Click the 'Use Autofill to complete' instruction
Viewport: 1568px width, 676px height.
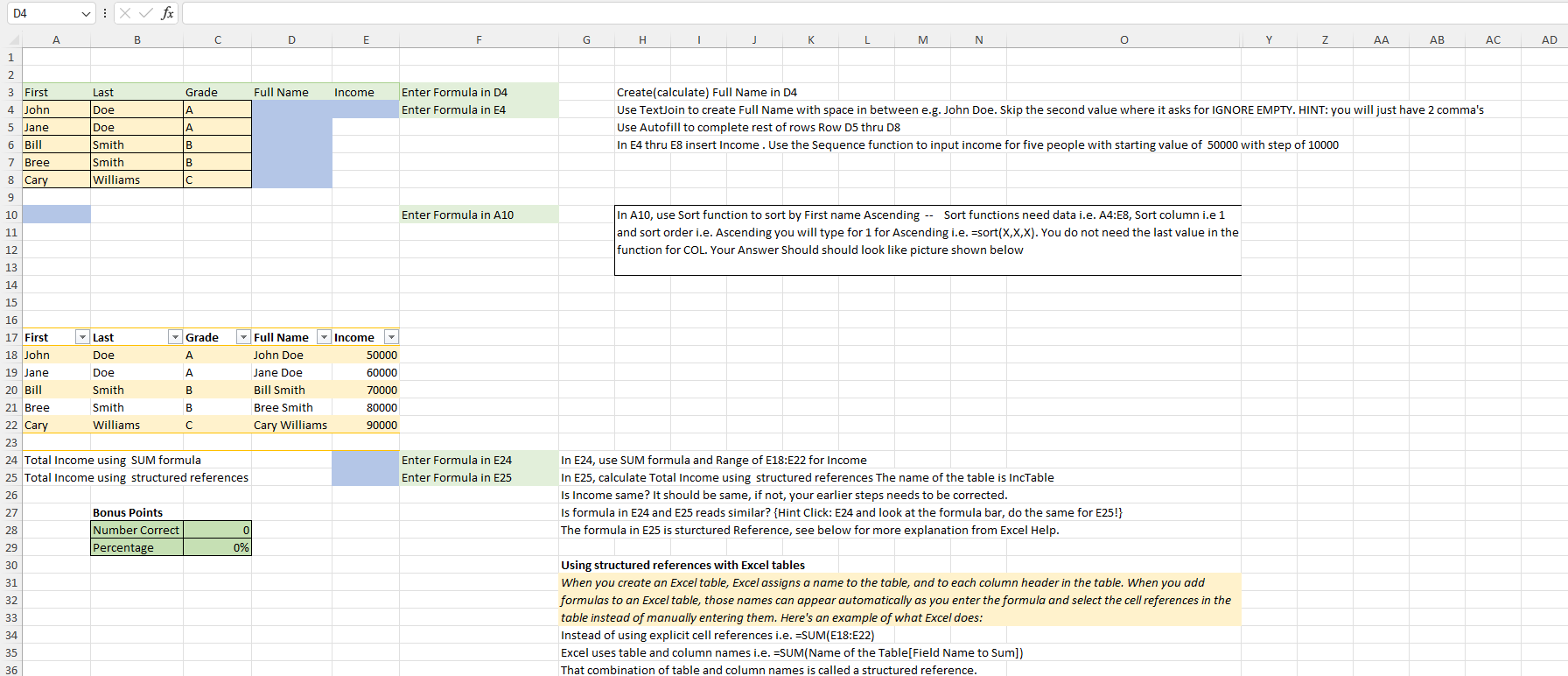tap(759, 127)
